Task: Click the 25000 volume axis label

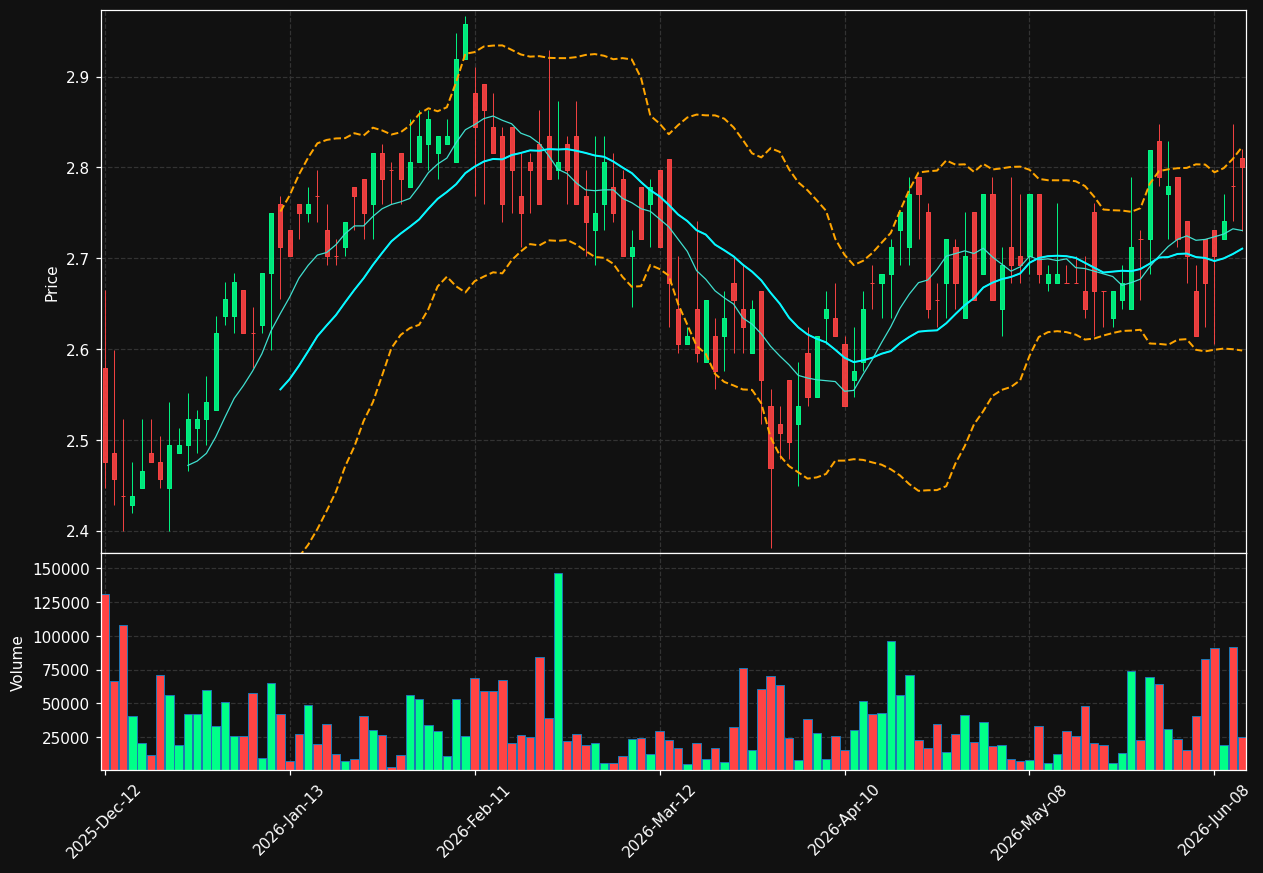Action: (67, 738)
